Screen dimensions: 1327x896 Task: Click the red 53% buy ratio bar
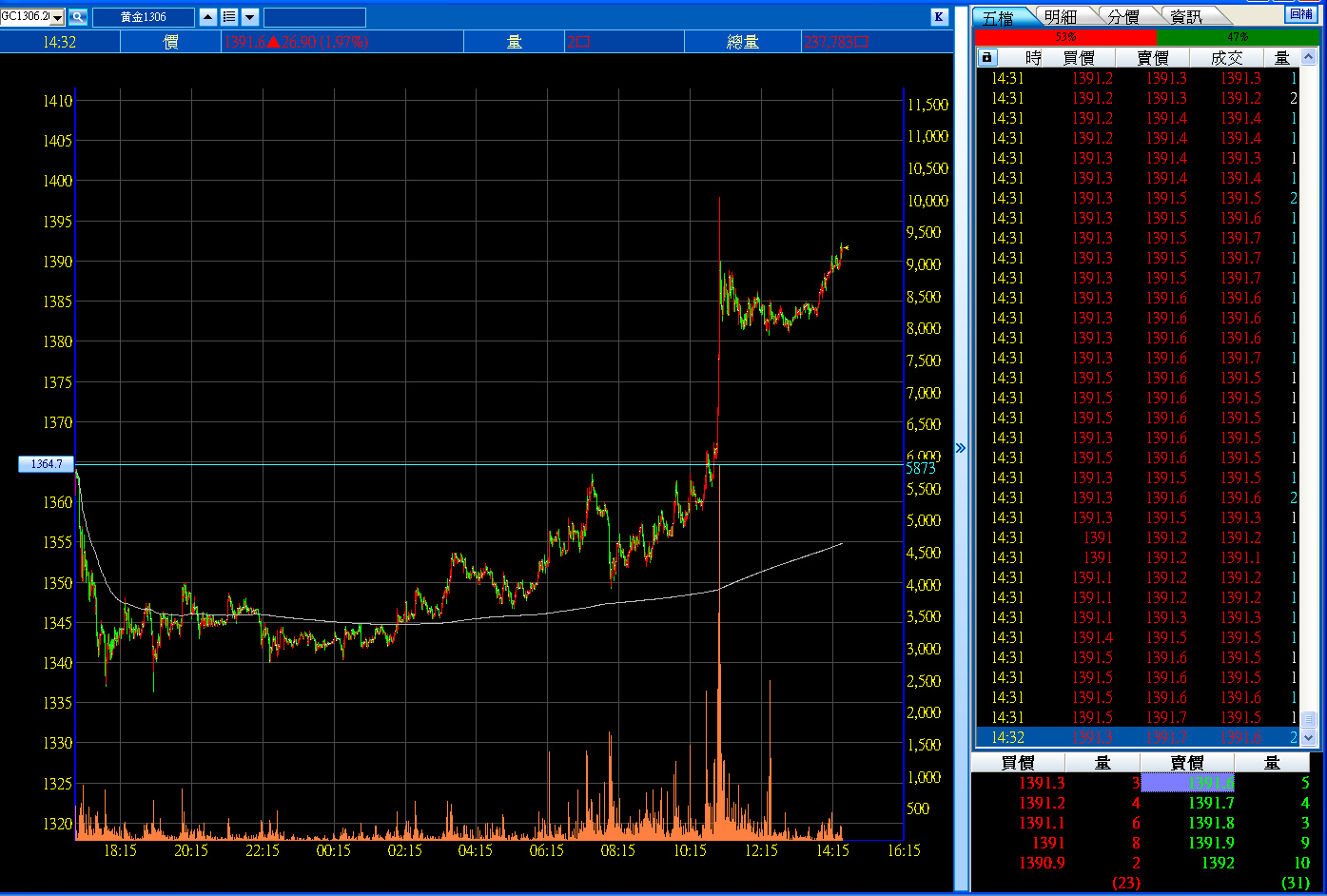coord(1065,37)
